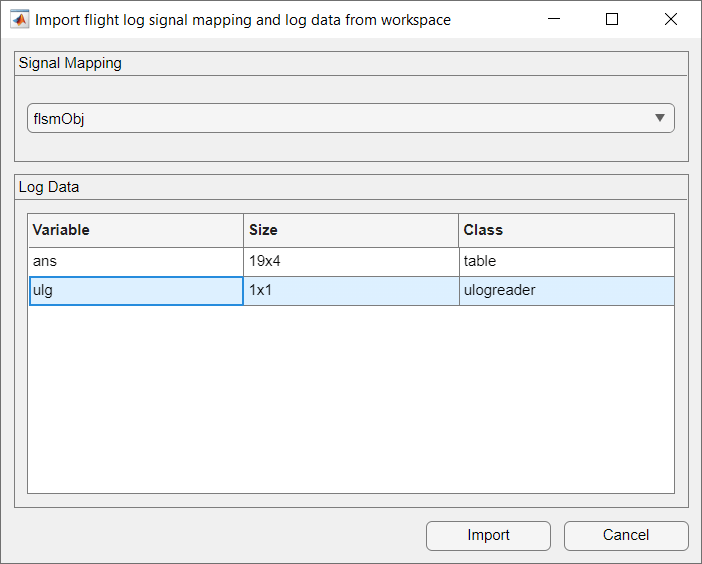Sort by the Size column header
This screenshot has height=564, width=702.
point(351,230)
